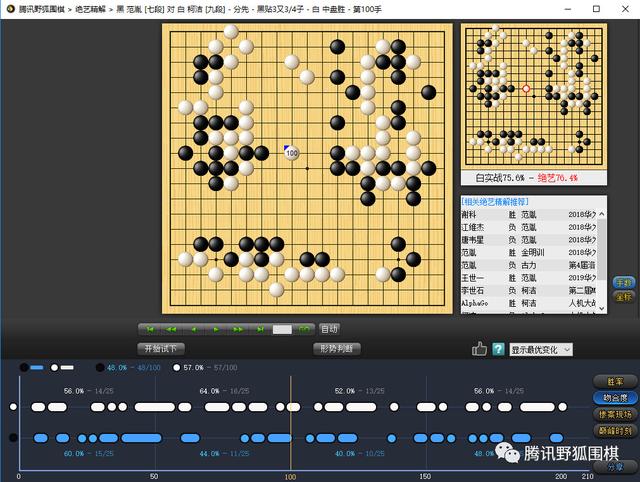Click the blue 44.0% - 11/25 segment label
640x482 pixels.
(x=224, y=453)
